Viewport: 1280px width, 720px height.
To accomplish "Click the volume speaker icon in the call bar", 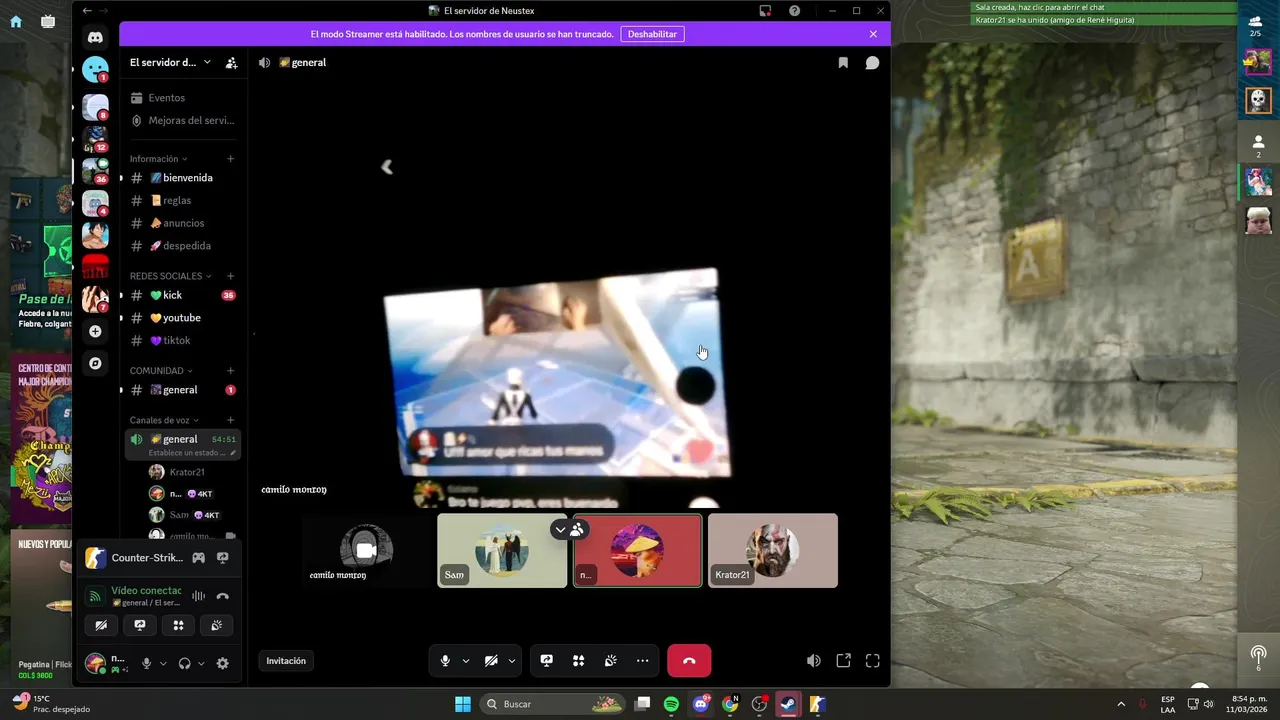I will (814, 661).
